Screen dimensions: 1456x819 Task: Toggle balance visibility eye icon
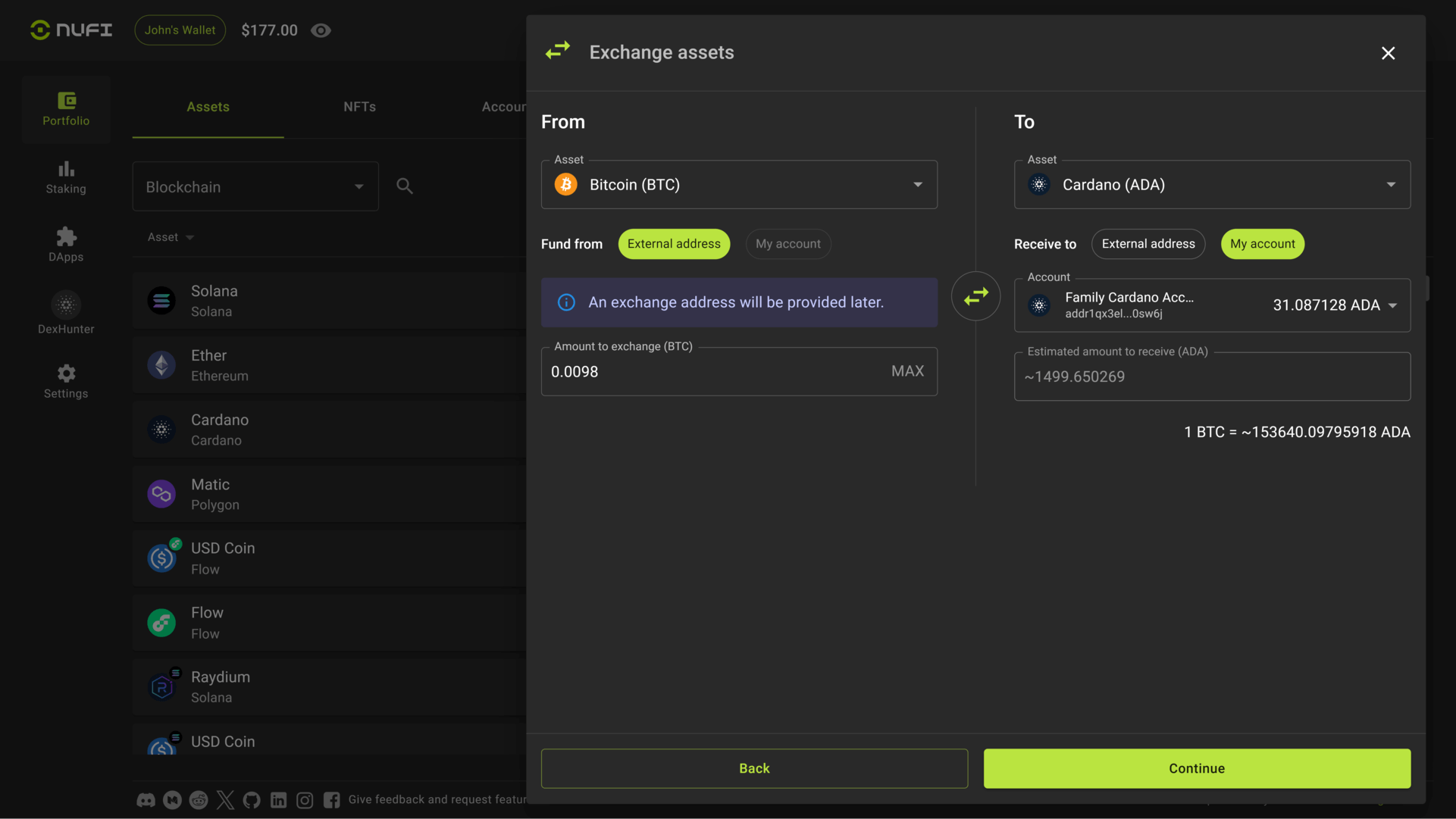click(321, 30)
